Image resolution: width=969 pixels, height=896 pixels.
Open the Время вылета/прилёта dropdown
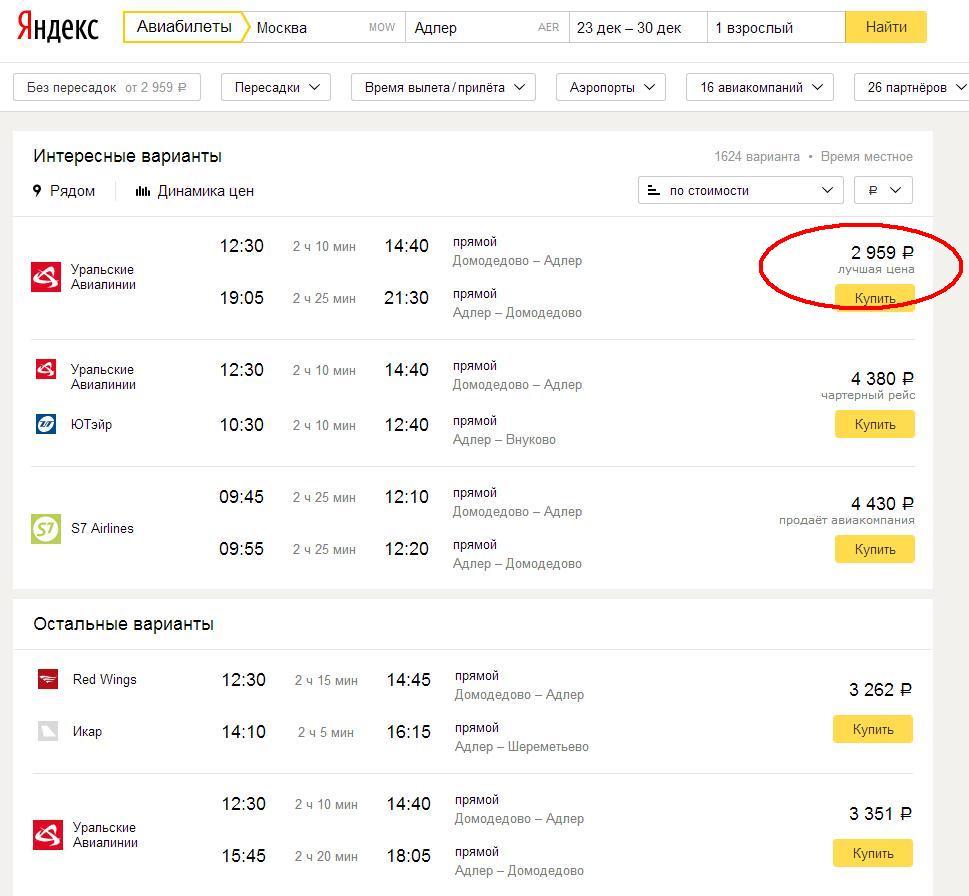(x=443, y=87)
